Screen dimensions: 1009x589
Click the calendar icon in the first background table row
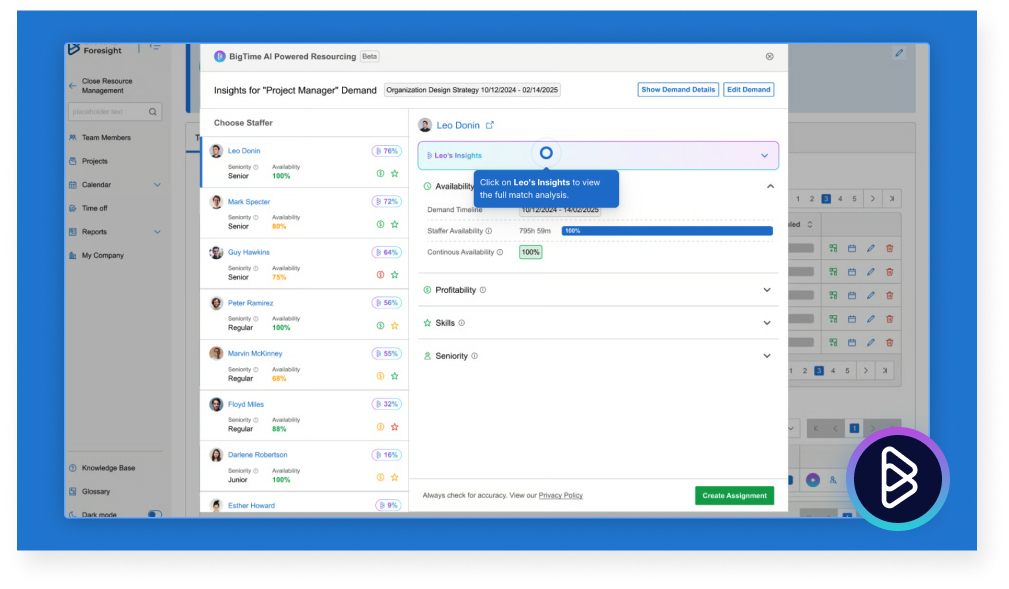pos(852,248)
